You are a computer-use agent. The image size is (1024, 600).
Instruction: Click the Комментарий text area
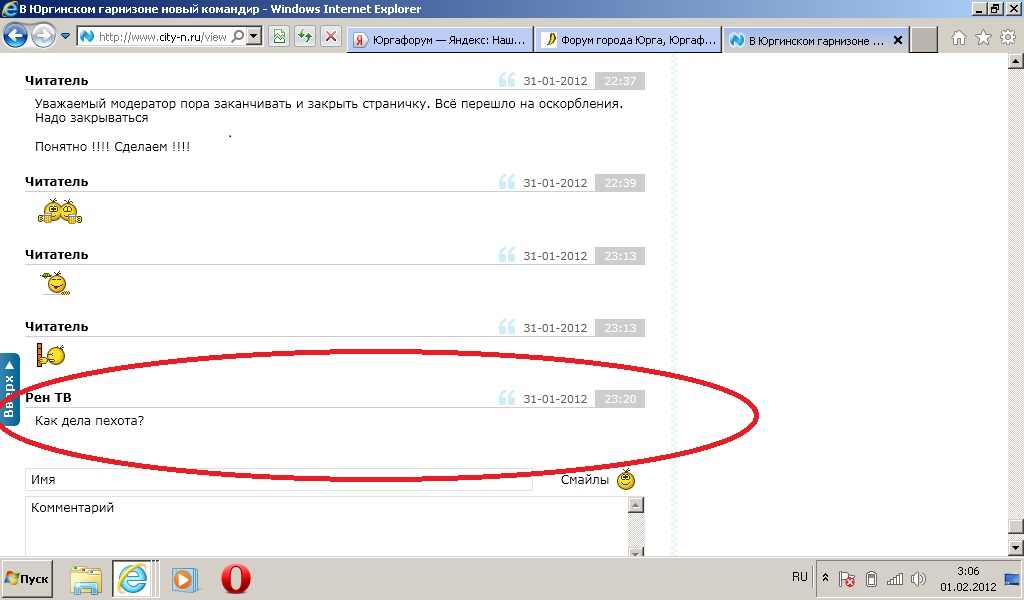click(x=325, y=527)
